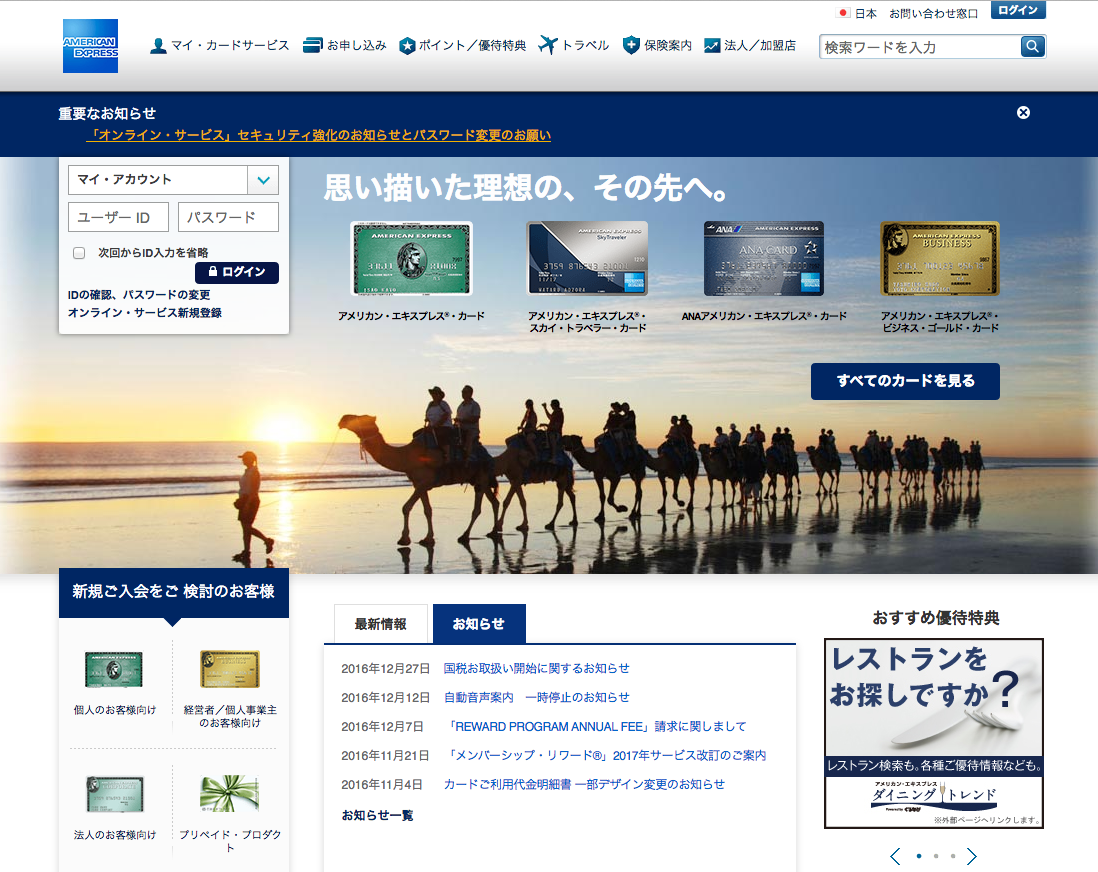
Task: Open 個人のお客様向け card option
Action: coord(115,683)
